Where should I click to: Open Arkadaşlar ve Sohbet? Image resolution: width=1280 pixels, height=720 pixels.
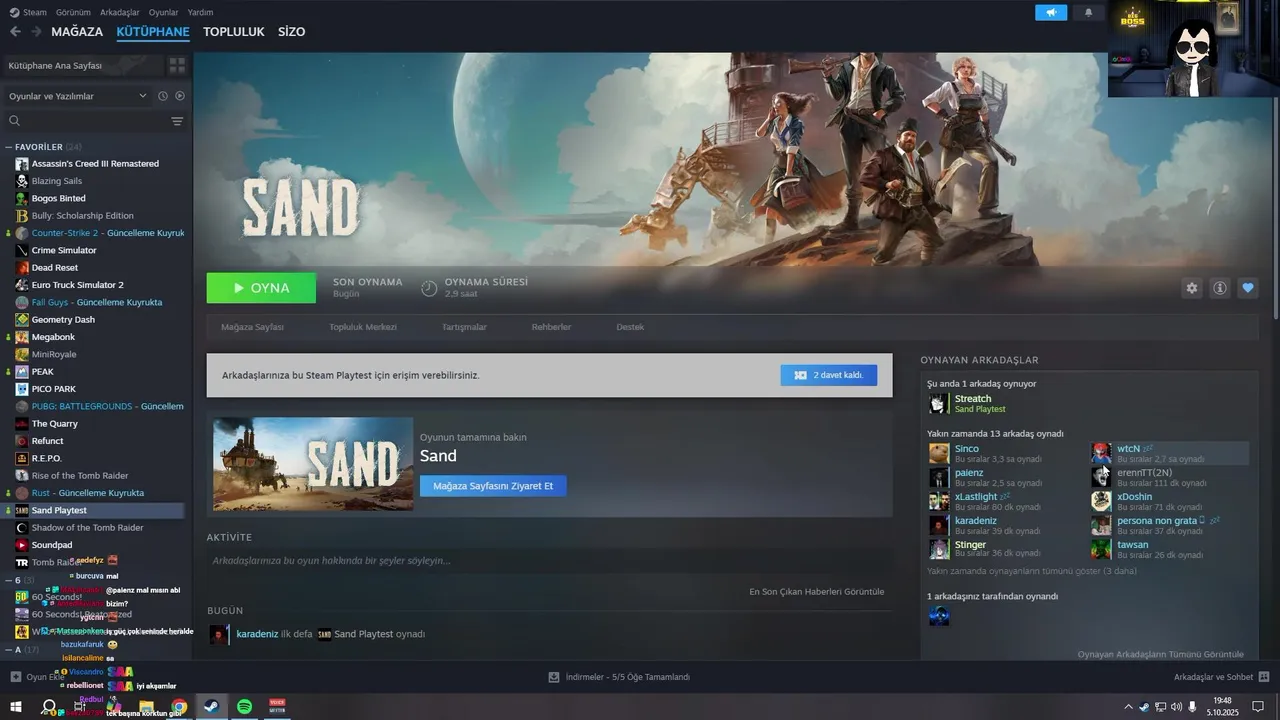pos(1222,677)
